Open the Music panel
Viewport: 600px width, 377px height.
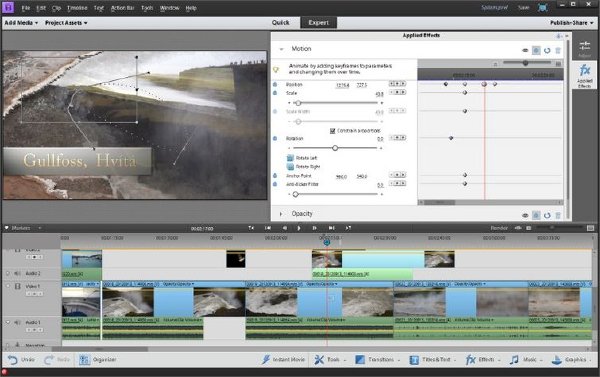click(525, 360)
